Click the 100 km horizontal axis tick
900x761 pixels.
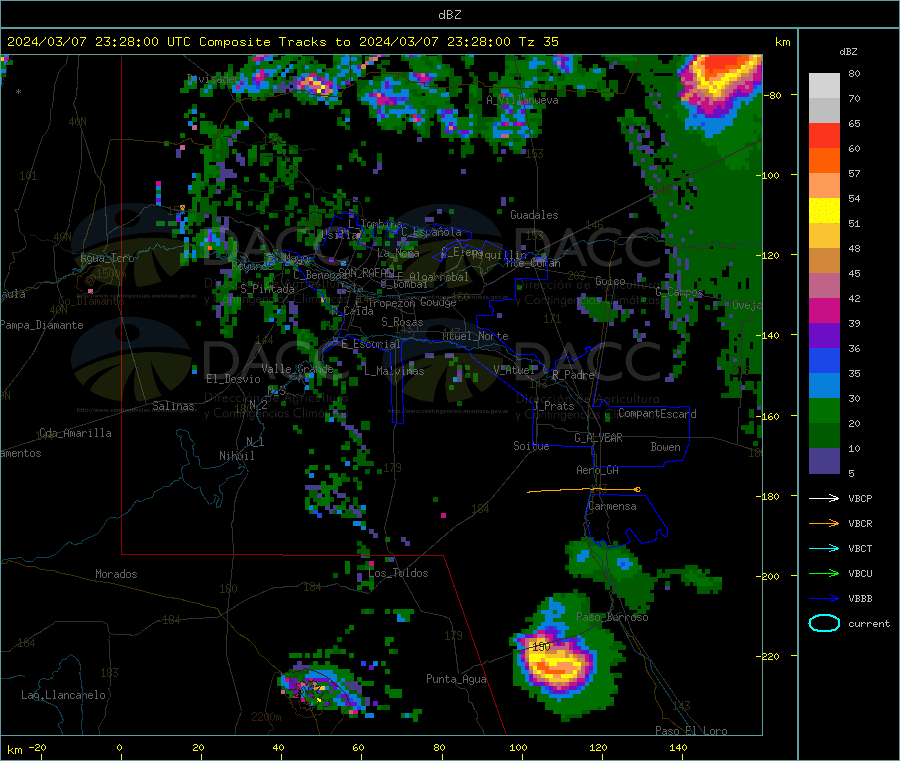coord(518,748)
